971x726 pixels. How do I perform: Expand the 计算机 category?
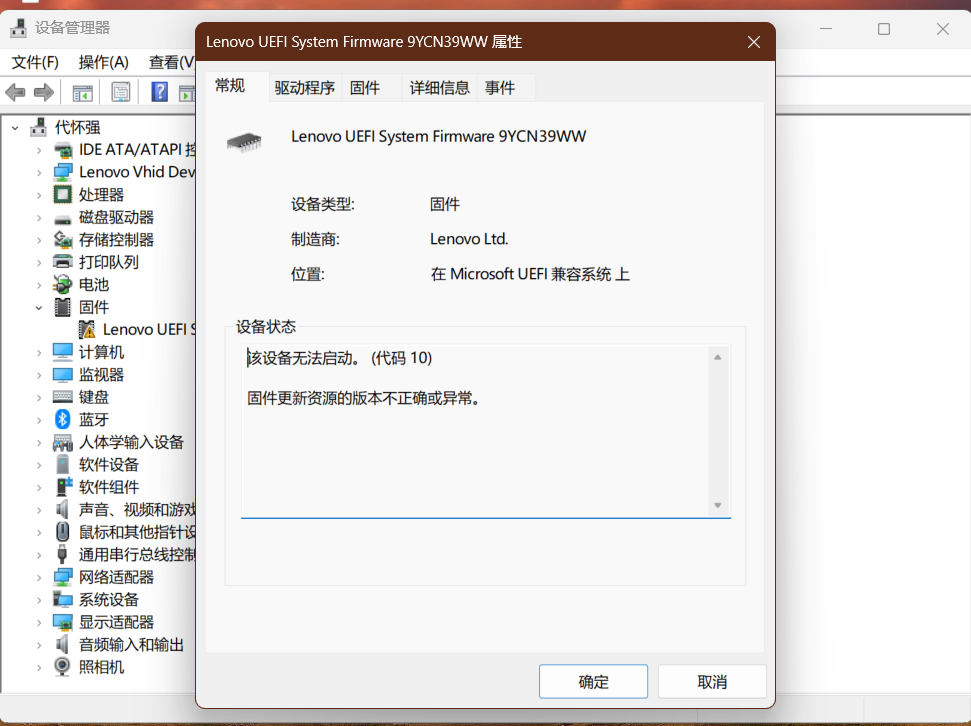[39, 352]
